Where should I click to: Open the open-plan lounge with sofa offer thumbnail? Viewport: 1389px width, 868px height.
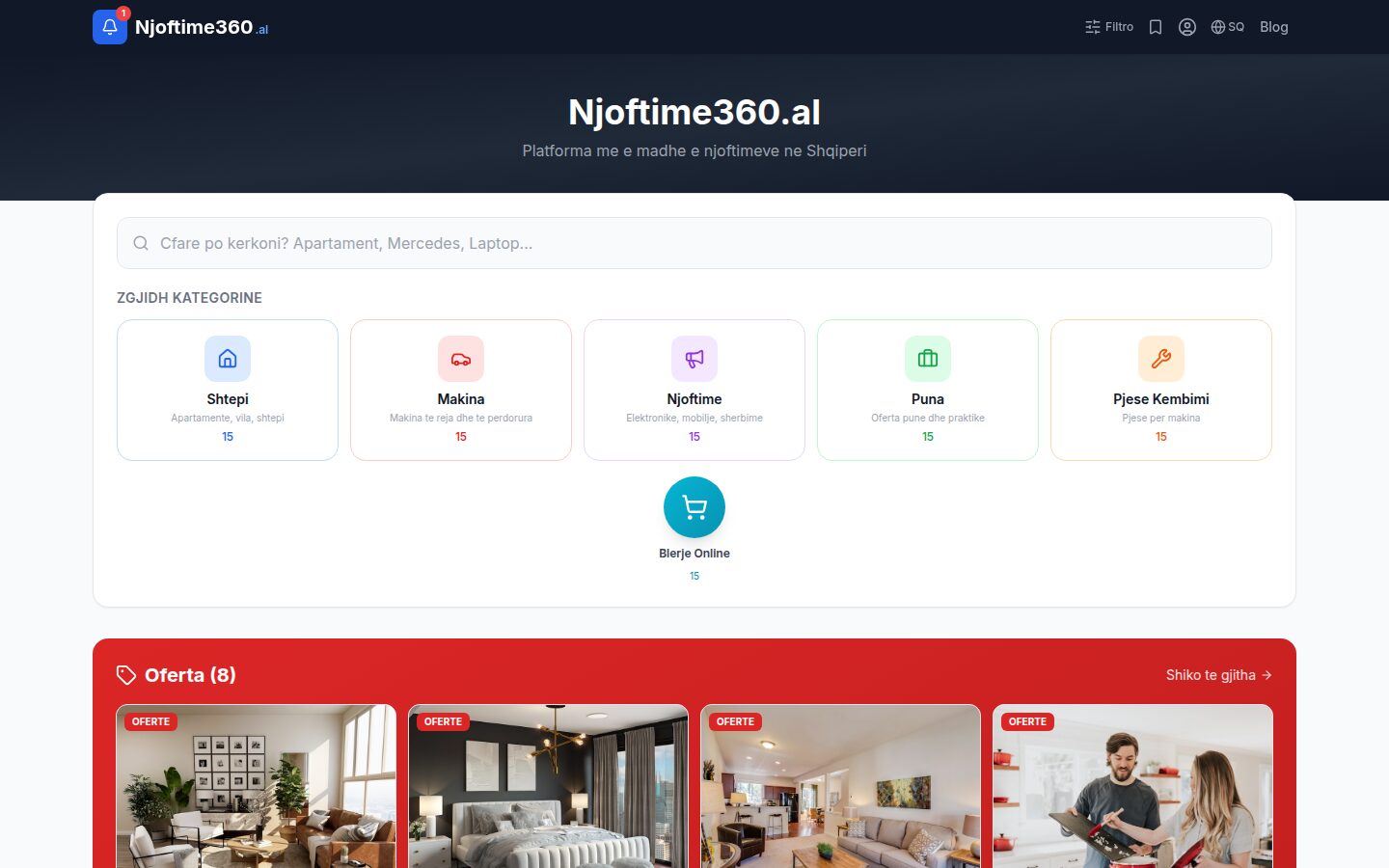[841, 786]
